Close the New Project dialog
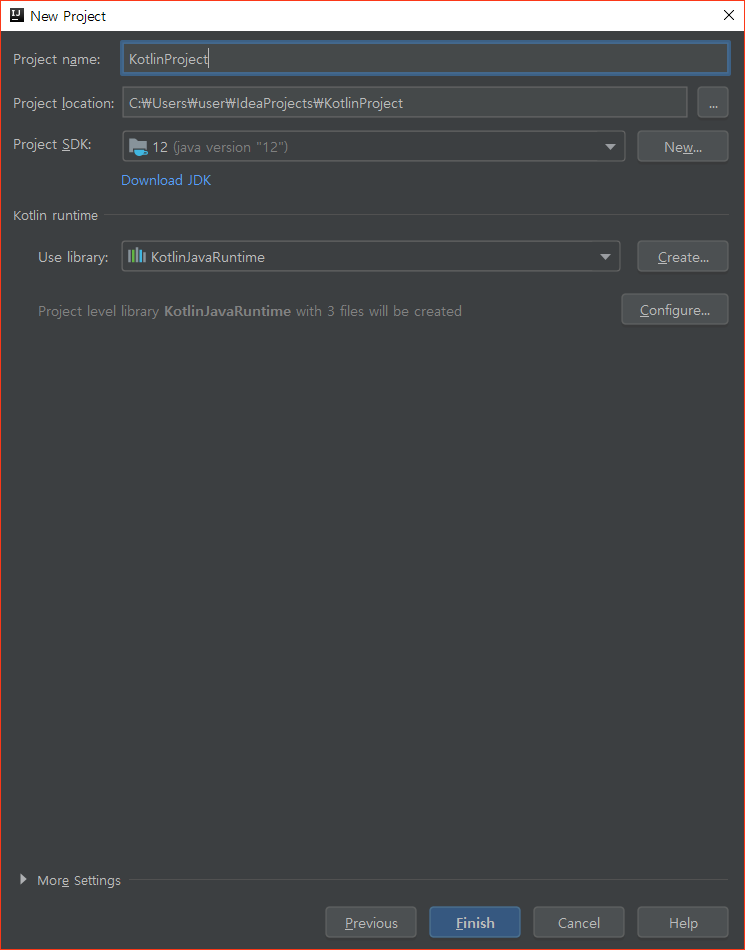This screenshot has width=745, height=950. pos(729,15)
